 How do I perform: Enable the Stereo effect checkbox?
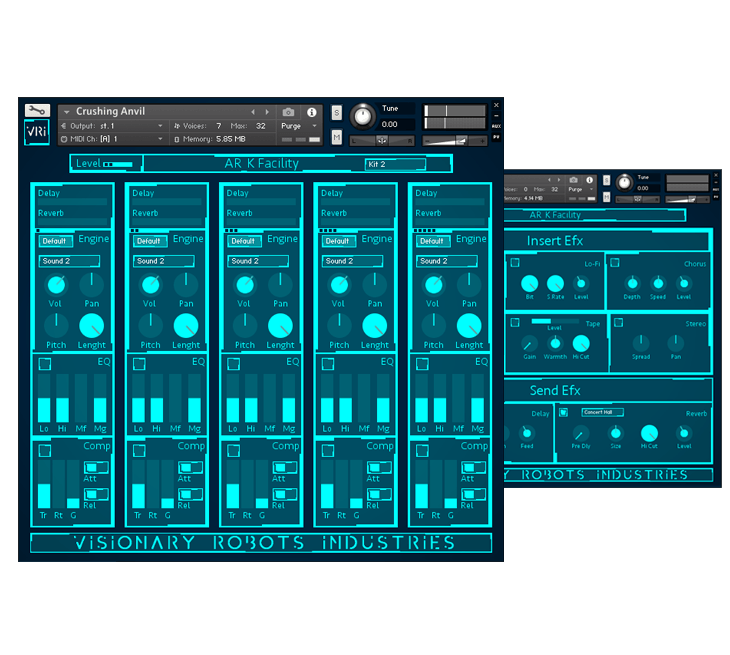coord(619,323)
